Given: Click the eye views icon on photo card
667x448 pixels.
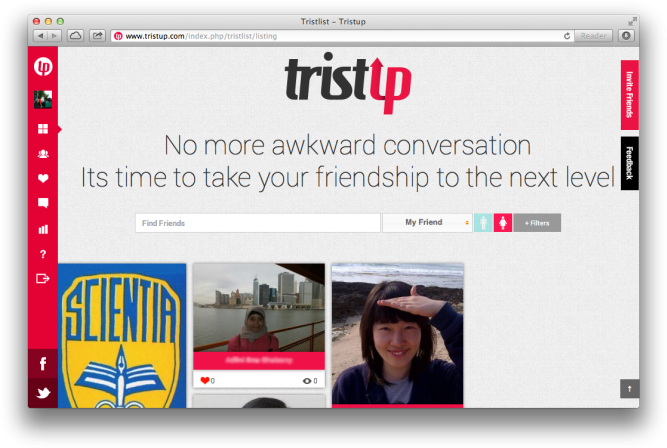Looking at the screenshot, I should pos(307,381).
